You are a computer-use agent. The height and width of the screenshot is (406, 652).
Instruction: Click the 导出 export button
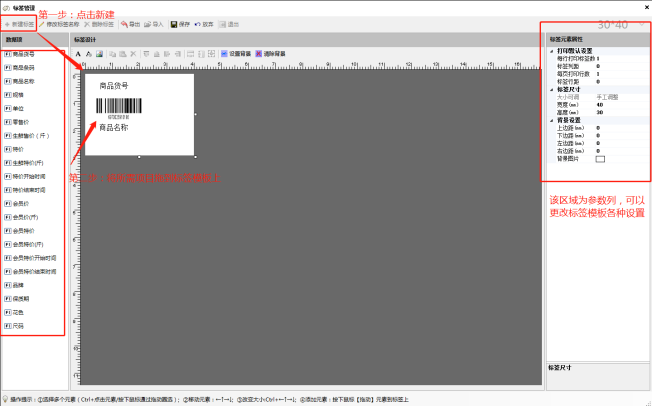pyautogui.click(x=131, y=25)
